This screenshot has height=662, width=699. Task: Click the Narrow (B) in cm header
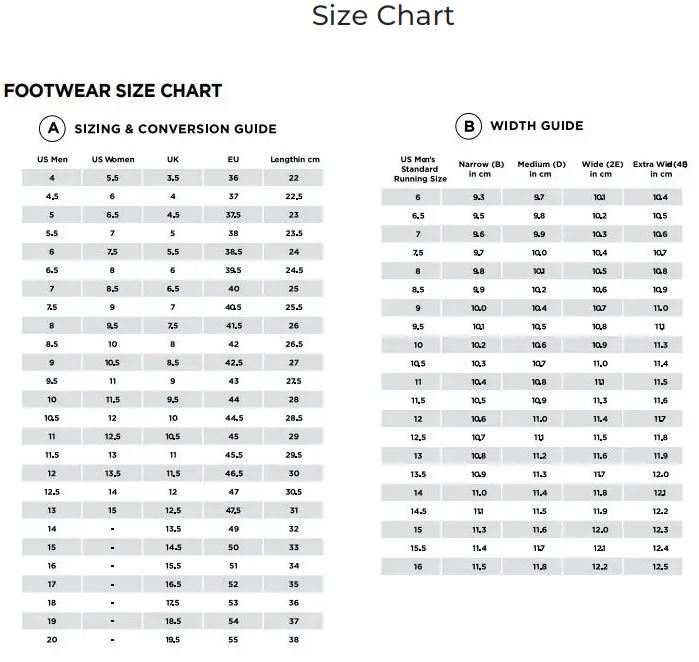480,168
